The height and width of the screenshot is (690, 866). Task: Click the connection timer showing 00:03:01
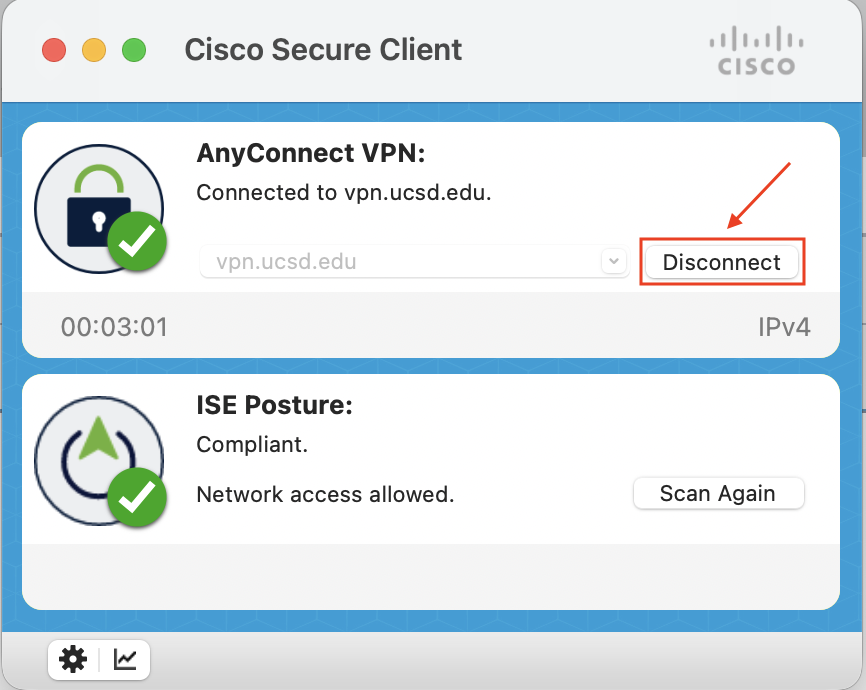pyautogui.click(x=113, y=326)
